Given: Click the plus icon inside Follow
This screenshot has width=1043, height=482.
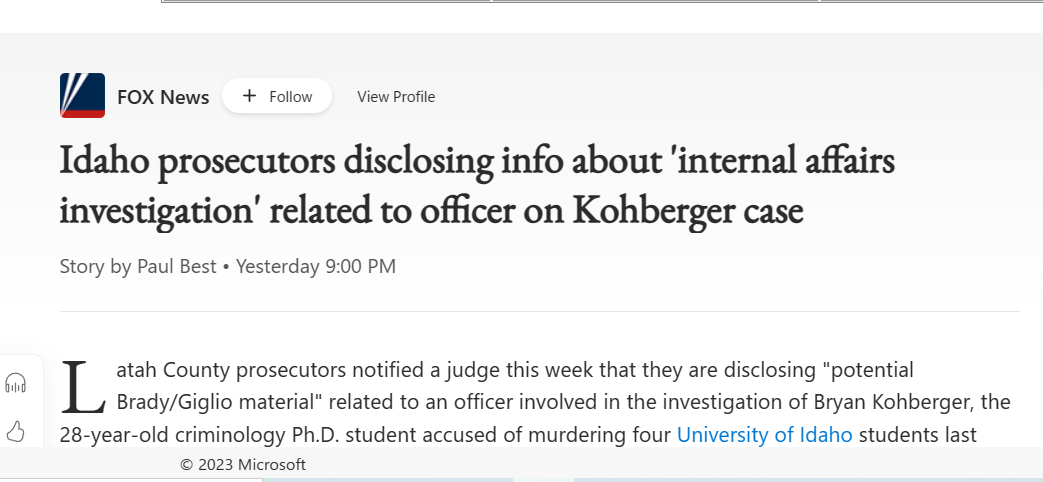Looking at the screenshot, I should click(249, 96).
